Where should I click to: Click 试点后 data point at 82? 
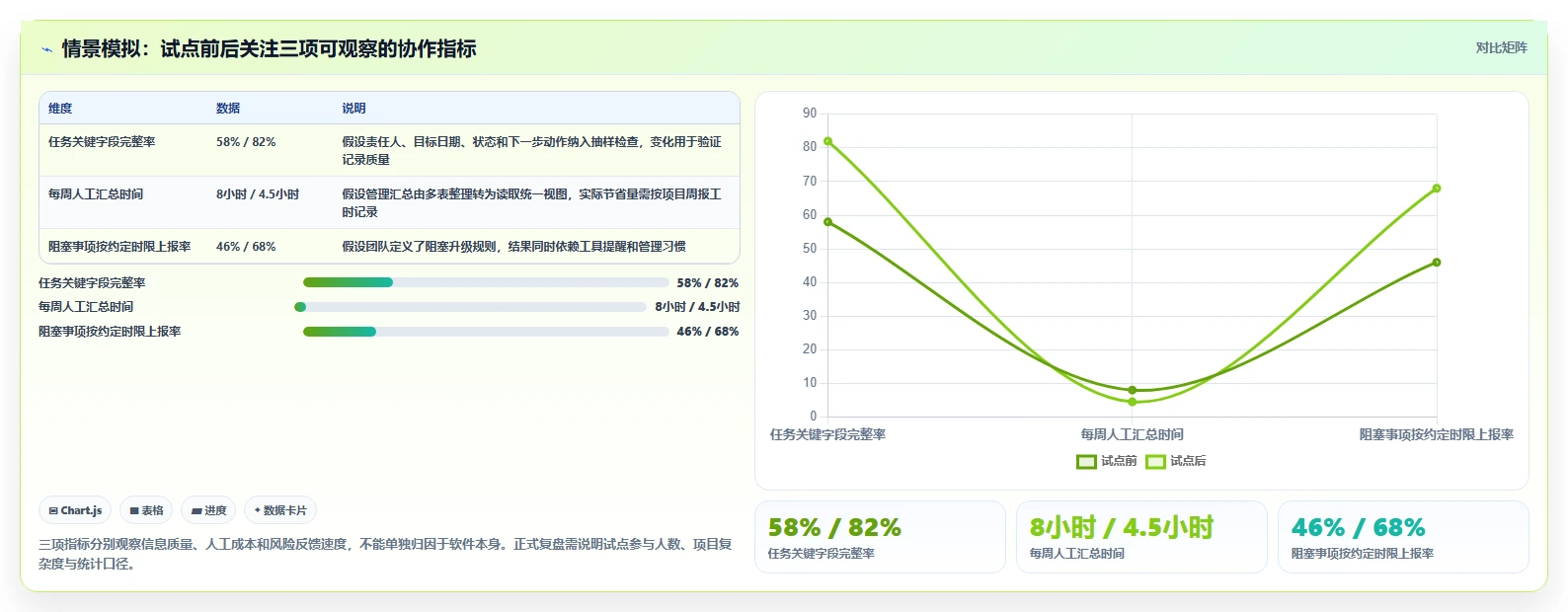[827, 141]
